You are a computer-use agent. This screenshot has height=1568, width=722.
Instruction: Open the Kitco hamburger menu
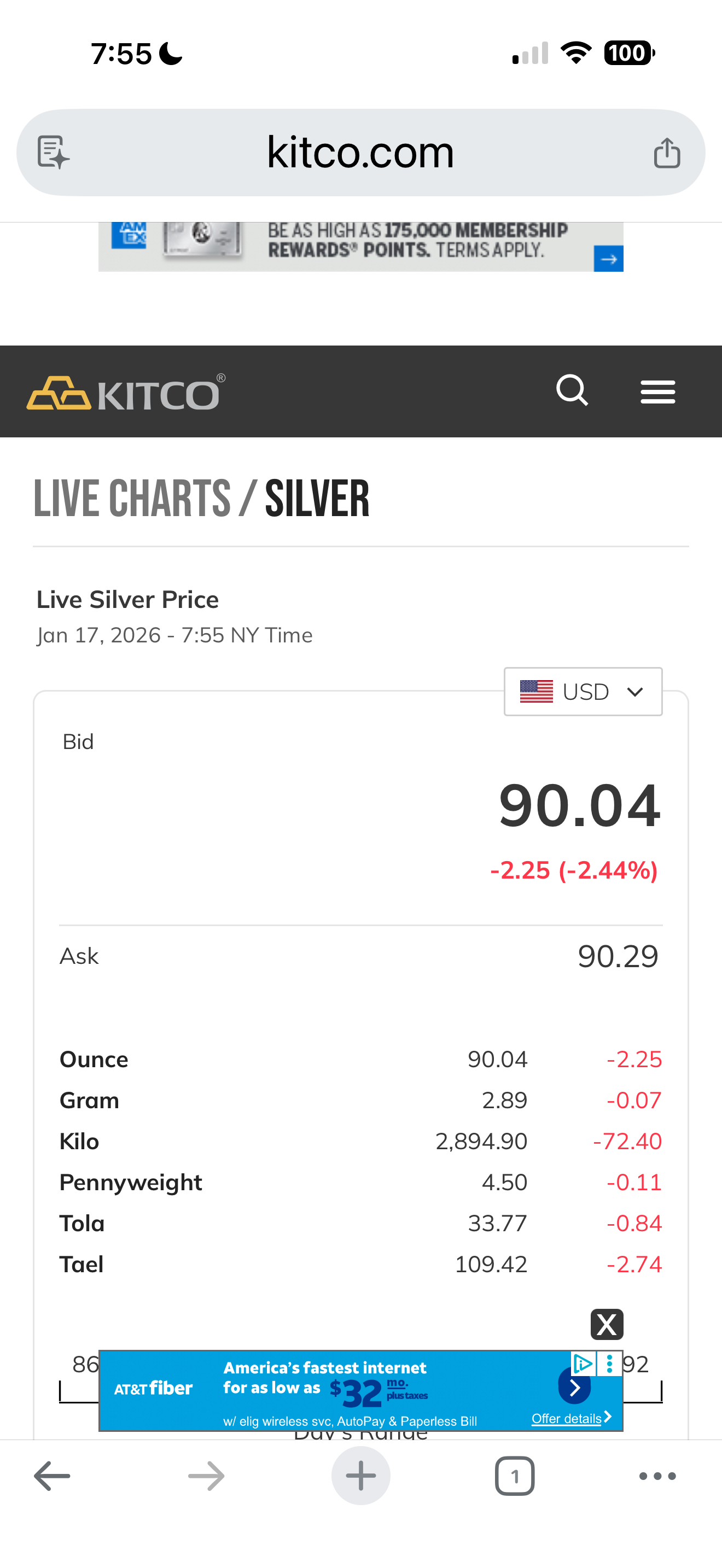[657, 392]
